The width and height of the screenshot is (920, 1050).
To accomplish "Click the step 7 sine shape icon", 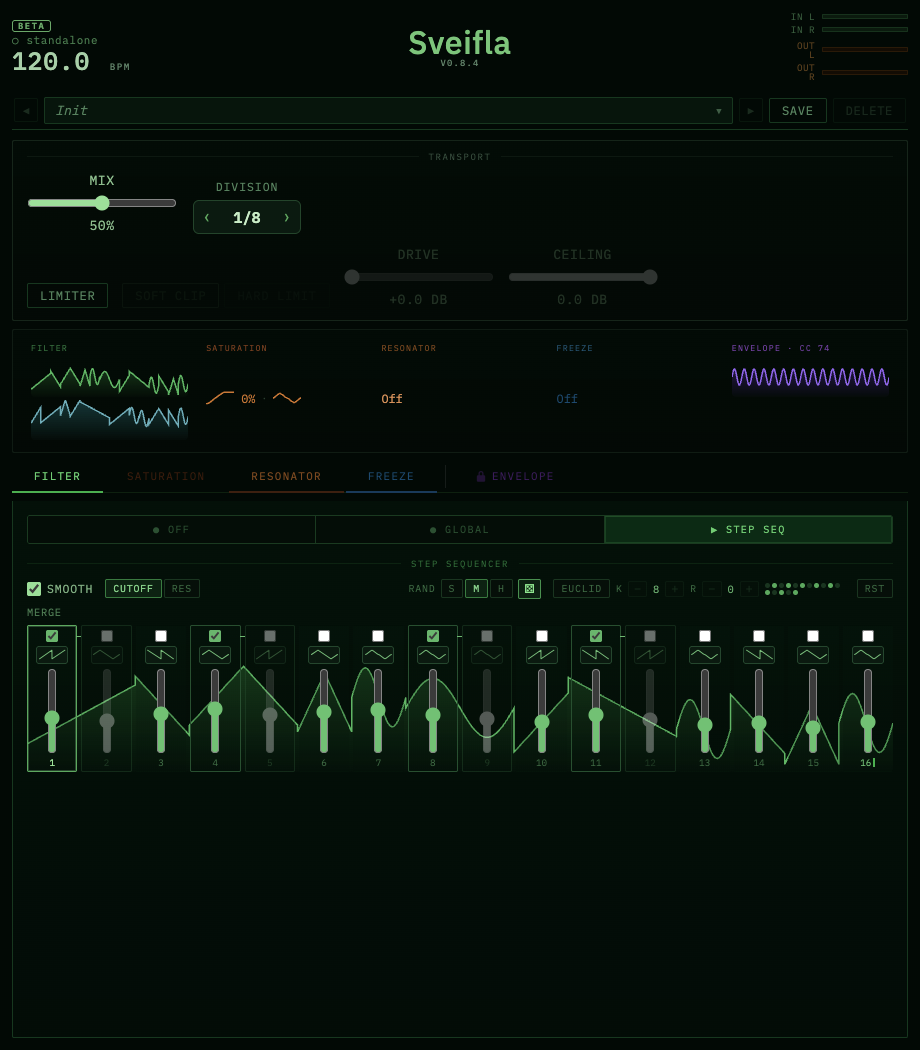I will click(378, 655).
